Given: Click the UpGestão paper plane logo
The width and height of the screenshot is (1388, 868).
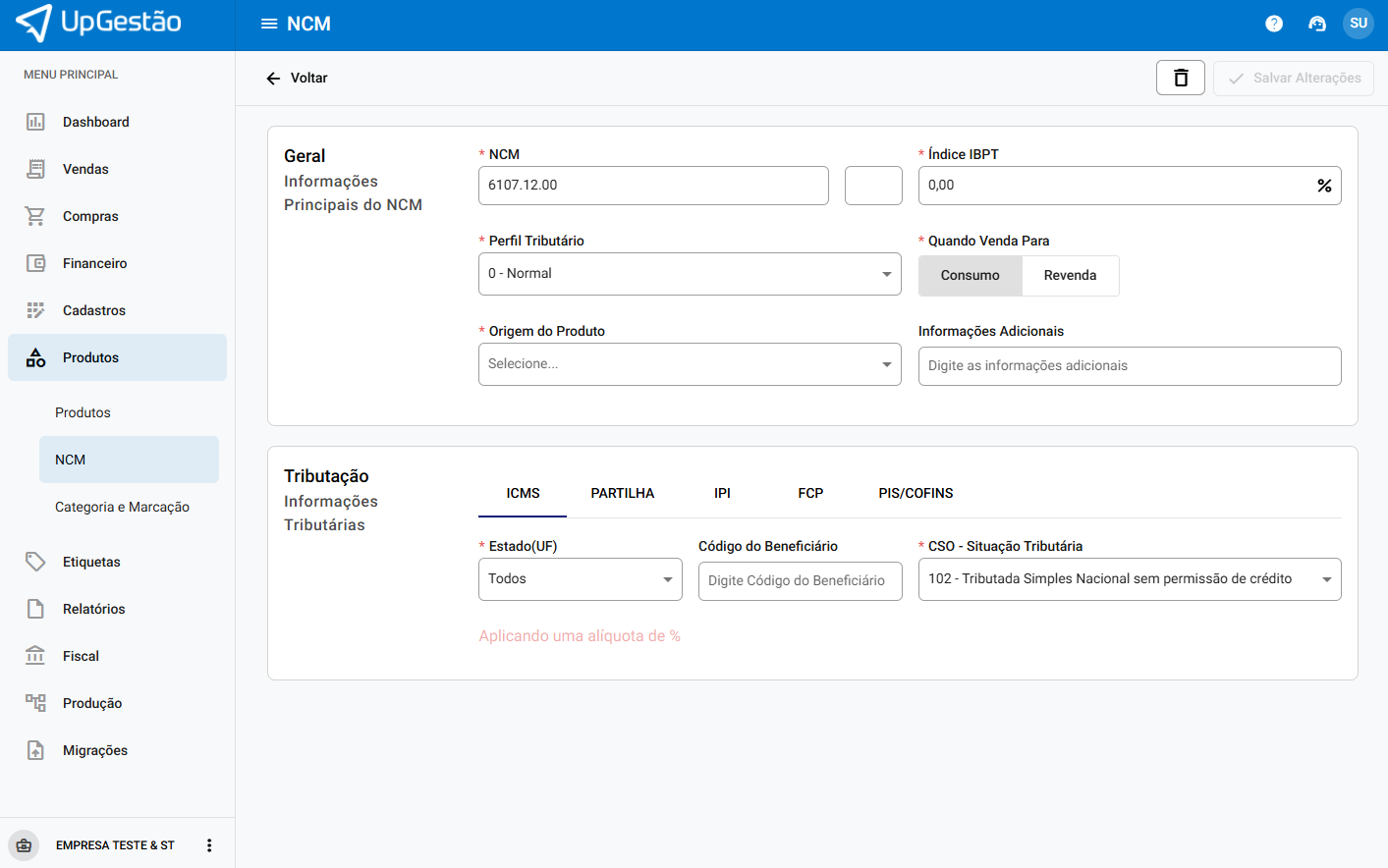Looking at the screenshot, I should [34, 23].
